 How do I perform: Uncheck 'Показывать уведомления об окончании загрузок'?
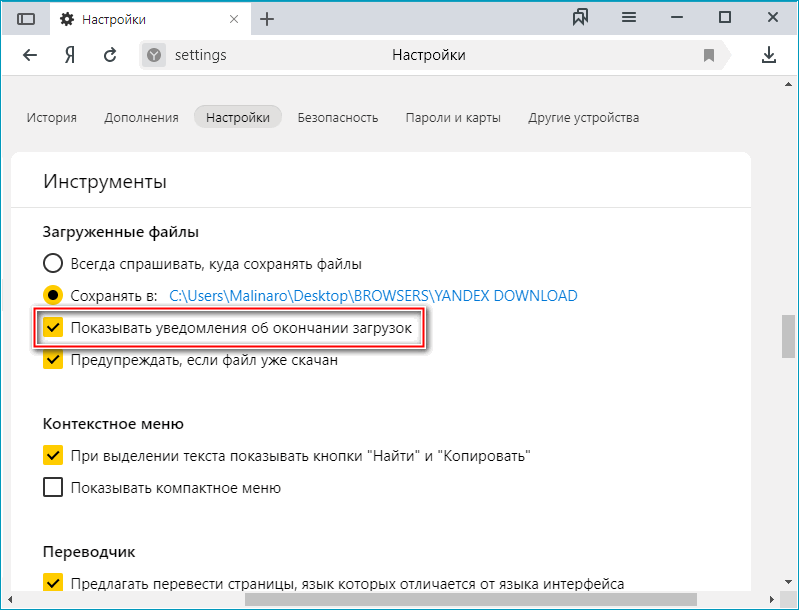coord(53,328)
